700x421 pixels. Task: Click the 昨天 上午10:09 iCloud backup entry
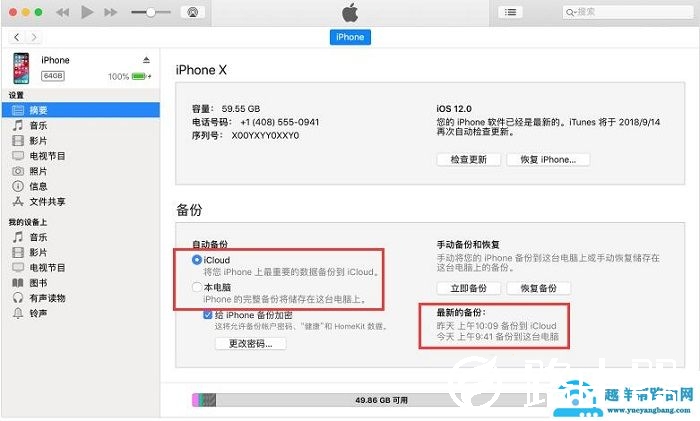496,325
